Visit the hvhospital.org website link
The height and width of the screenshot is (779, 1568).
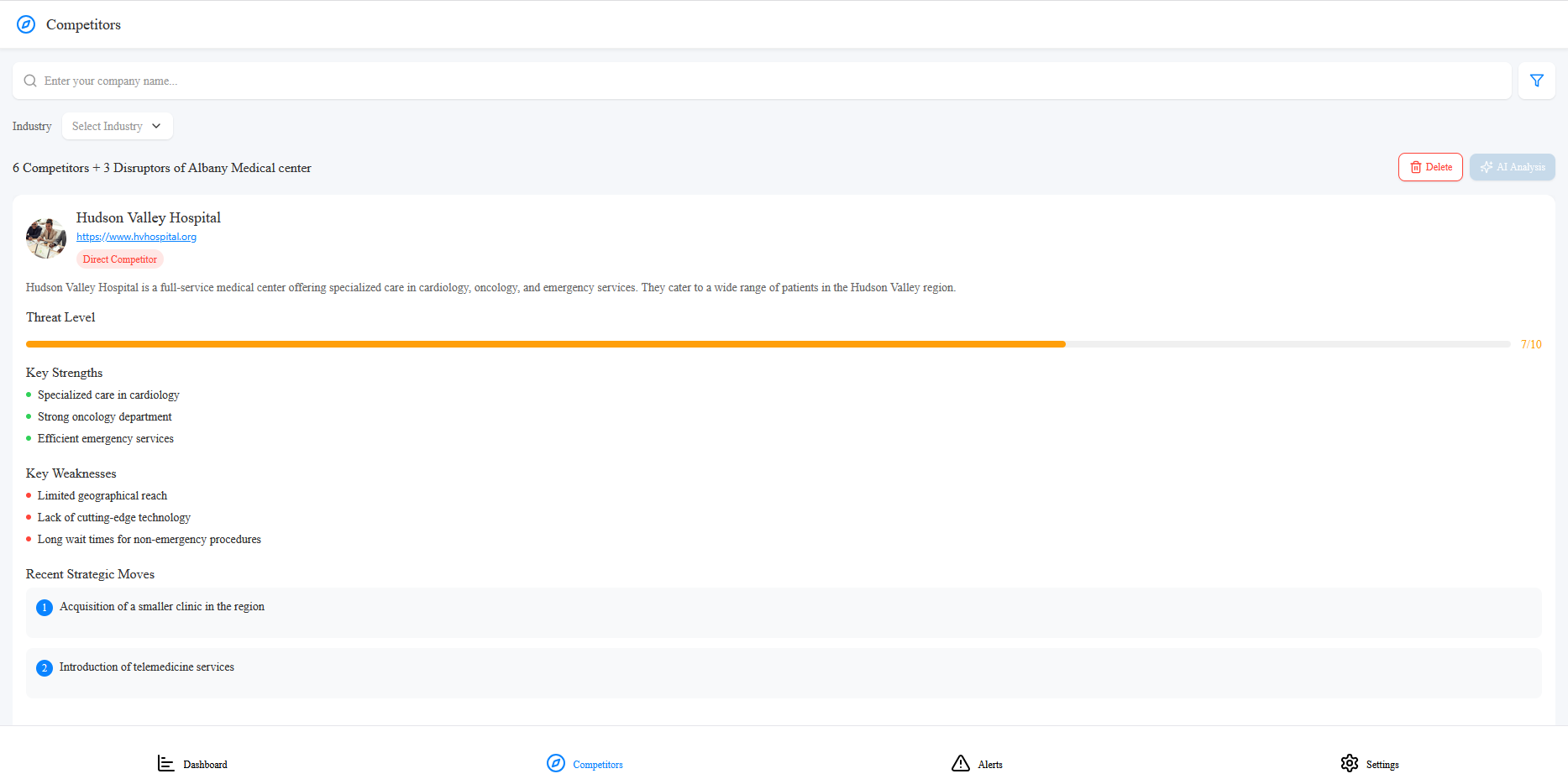136,237
